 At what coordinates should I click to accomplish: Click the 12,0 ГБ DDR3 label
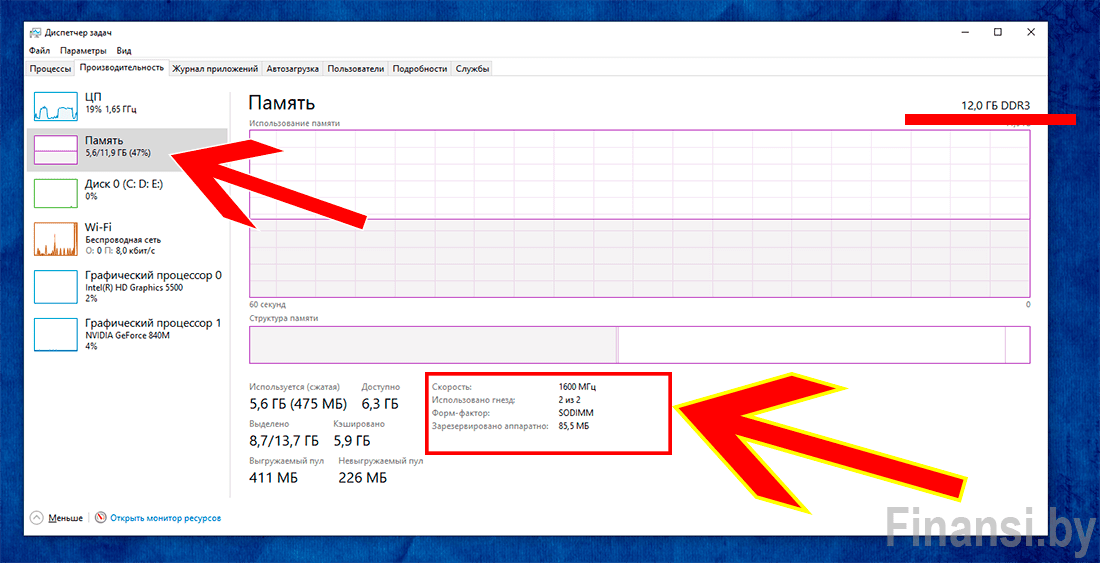pos(995,105)
